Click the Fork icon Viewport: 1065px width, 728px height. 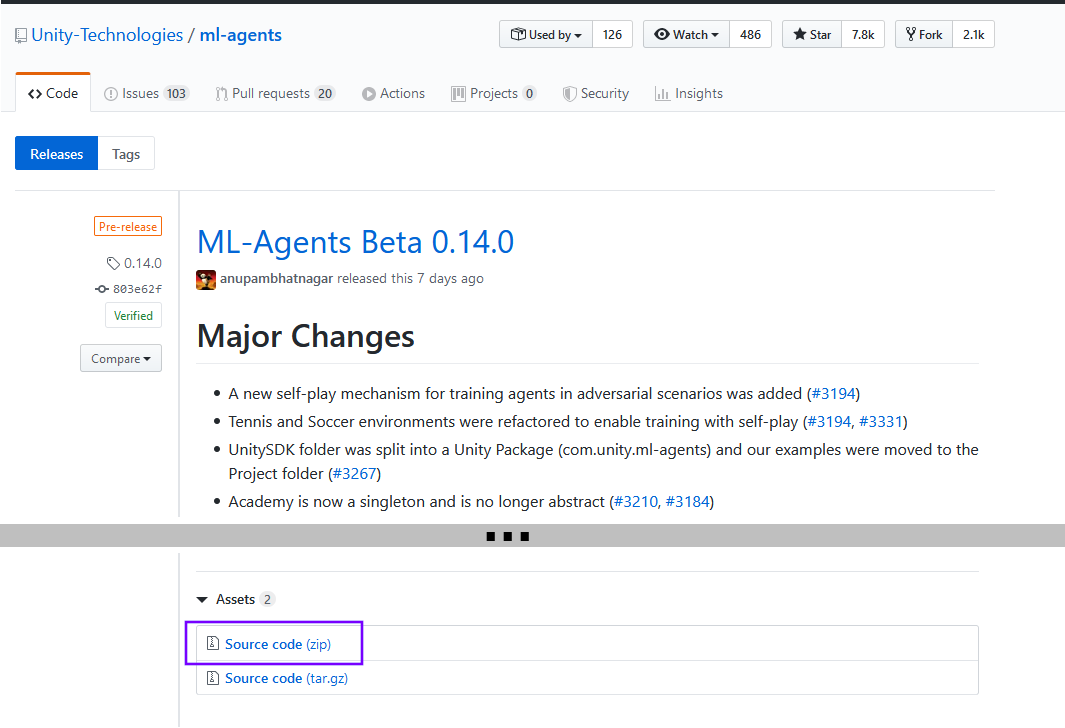coord(911,34)
